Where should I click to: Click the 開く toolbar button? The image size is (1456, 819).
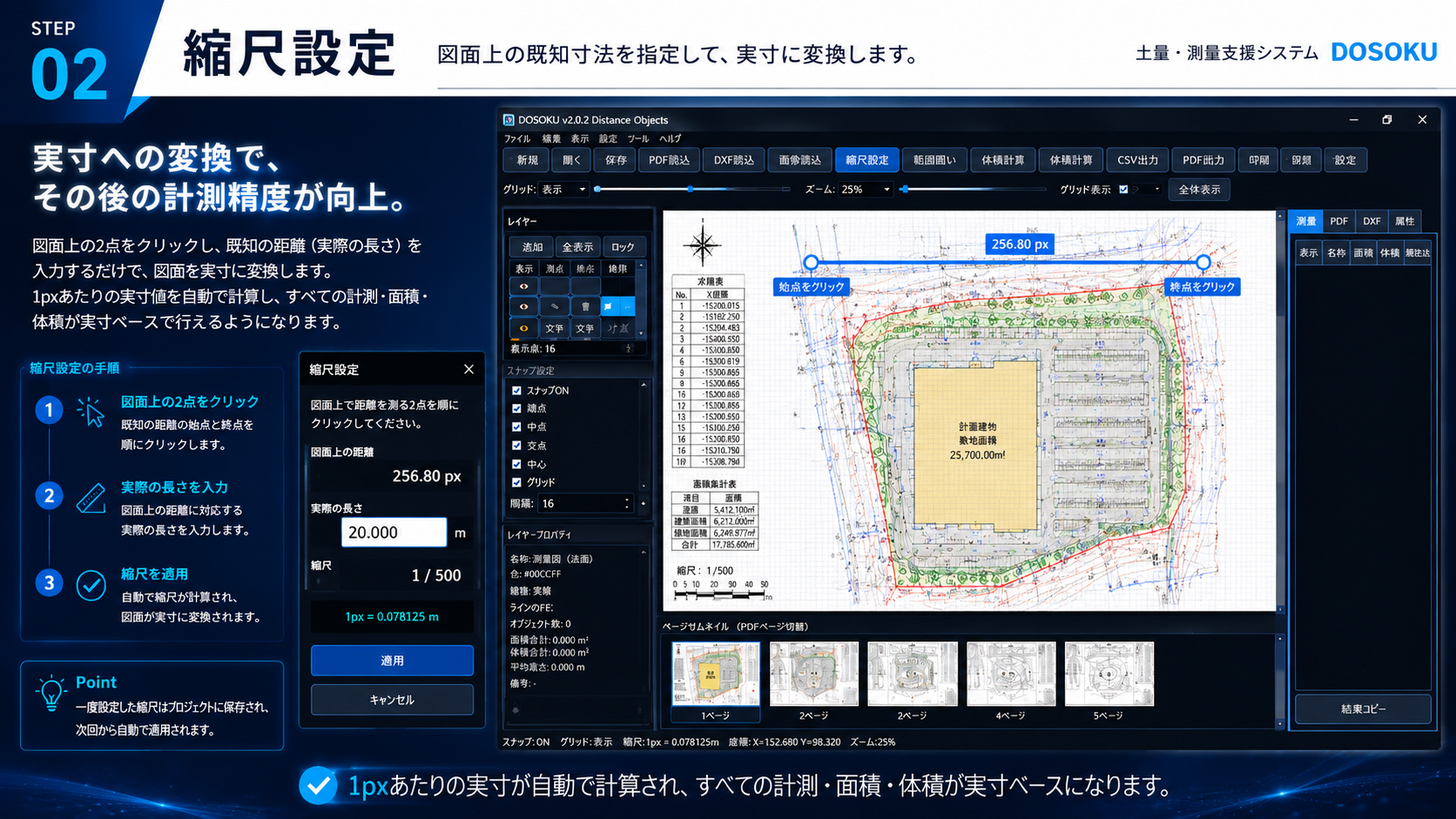(x=571, y=160)
